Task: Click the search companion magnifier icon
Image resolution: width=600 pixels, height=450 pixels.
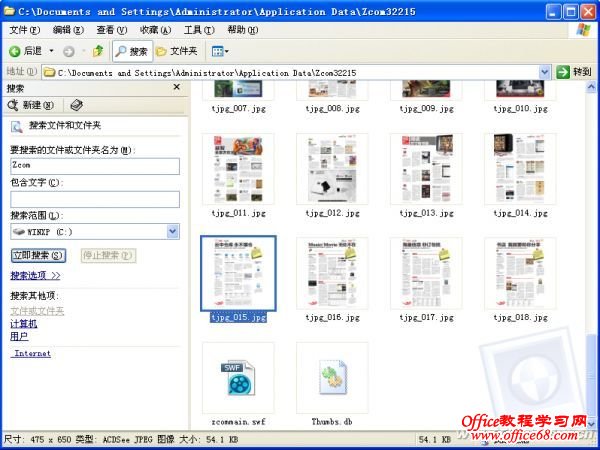Action: (x=16, y=127)
